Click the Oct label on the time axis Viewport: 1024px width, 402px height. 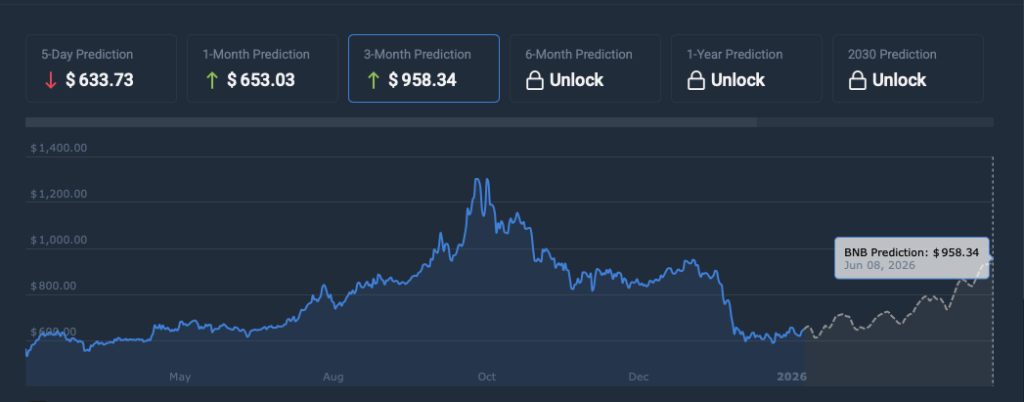pyautogui.click(x=486, y=377)
